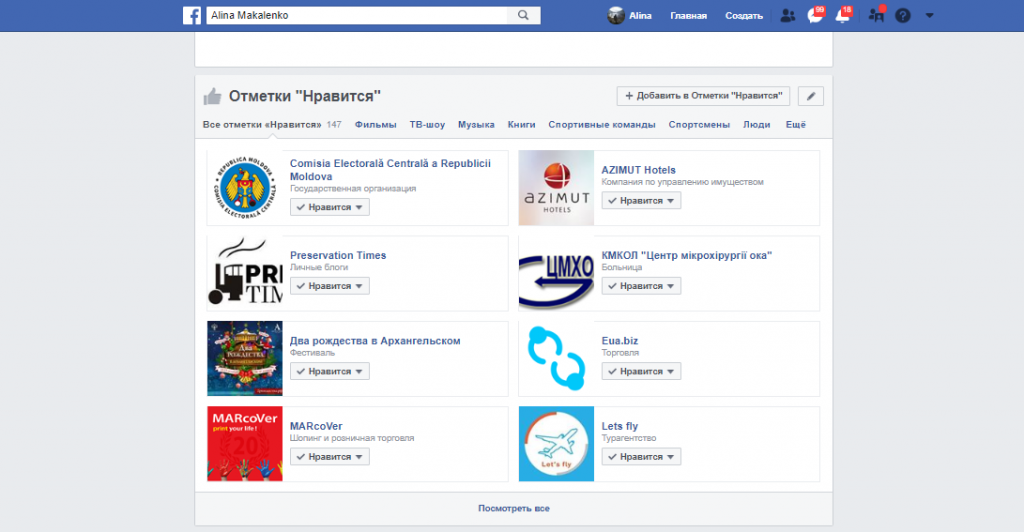Toggle like for AZIMUT Hotels

[x=641, y=201]
